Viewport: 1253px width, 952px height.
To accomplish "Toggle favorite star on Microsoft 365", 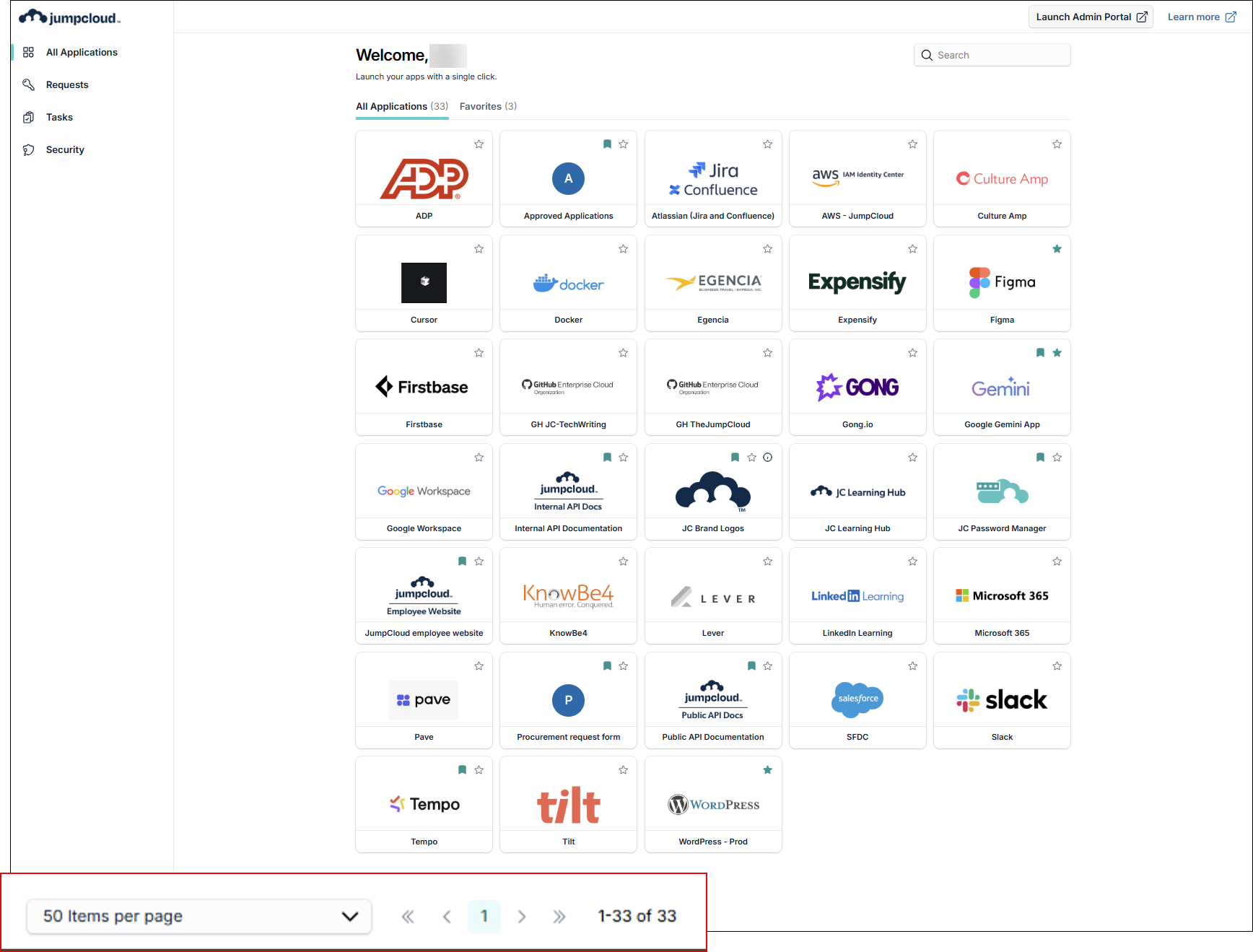I will [1057, 562].
